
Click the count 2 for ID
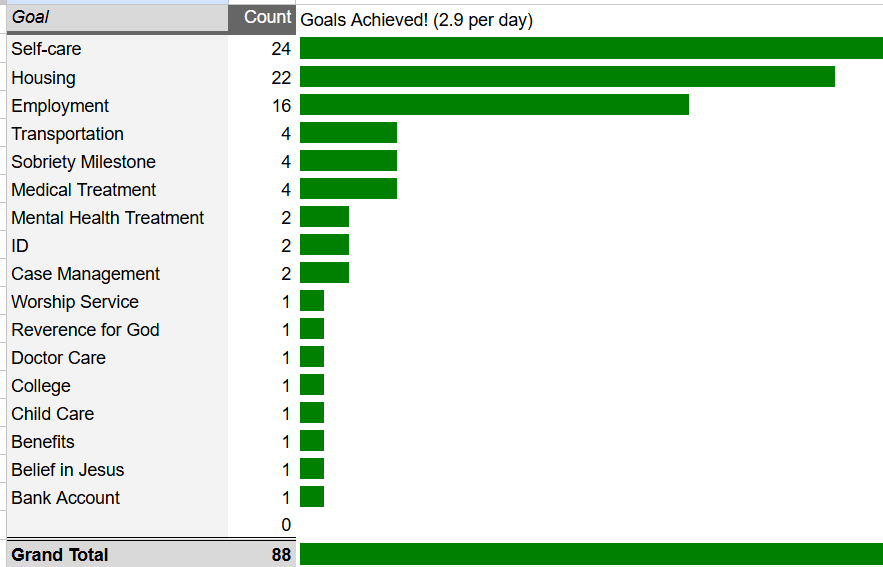286,245
